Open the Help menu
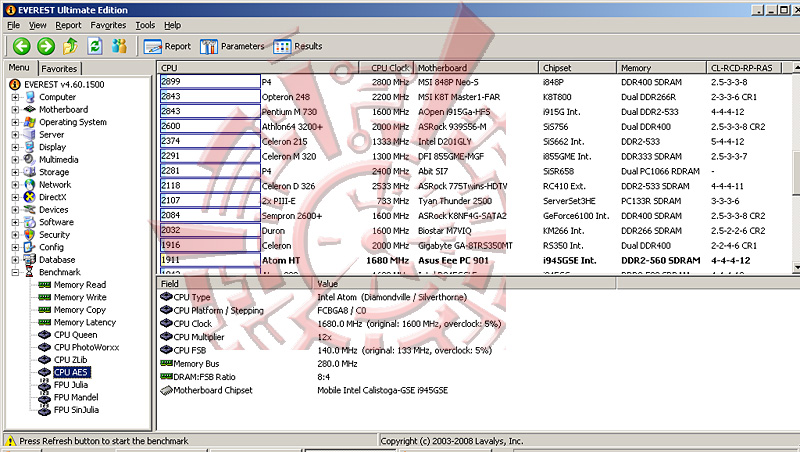Image resolution: width=800 pixels, height=452 pixels. 172,25
